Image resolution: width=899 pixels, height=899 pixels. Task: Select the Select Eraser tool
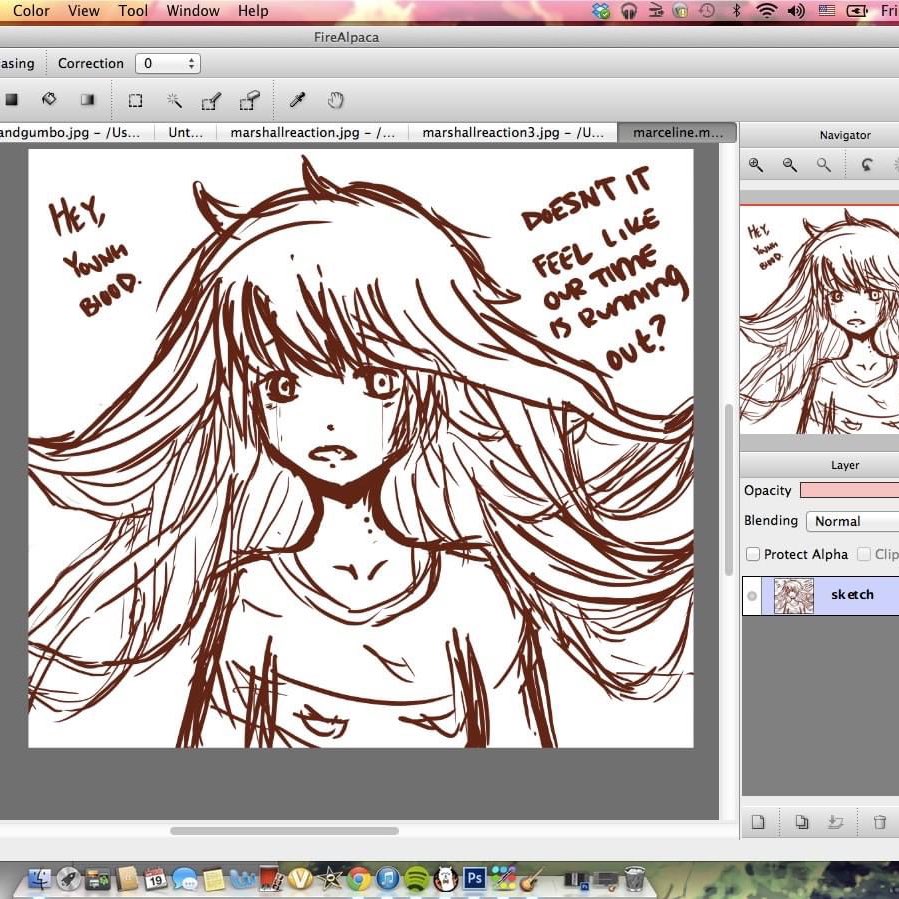[249, 100]
